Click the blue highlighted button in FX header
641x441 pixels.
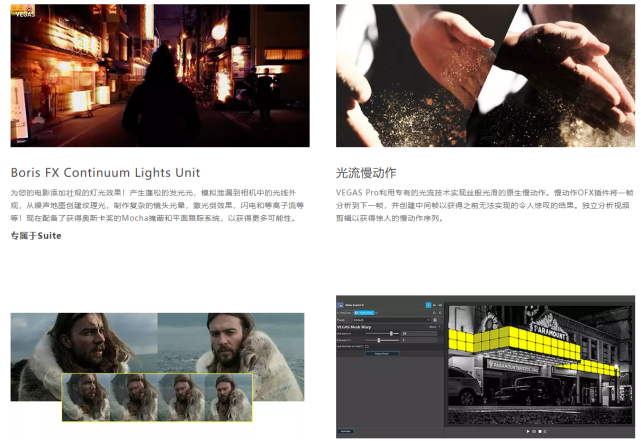[x=428, y=305]
